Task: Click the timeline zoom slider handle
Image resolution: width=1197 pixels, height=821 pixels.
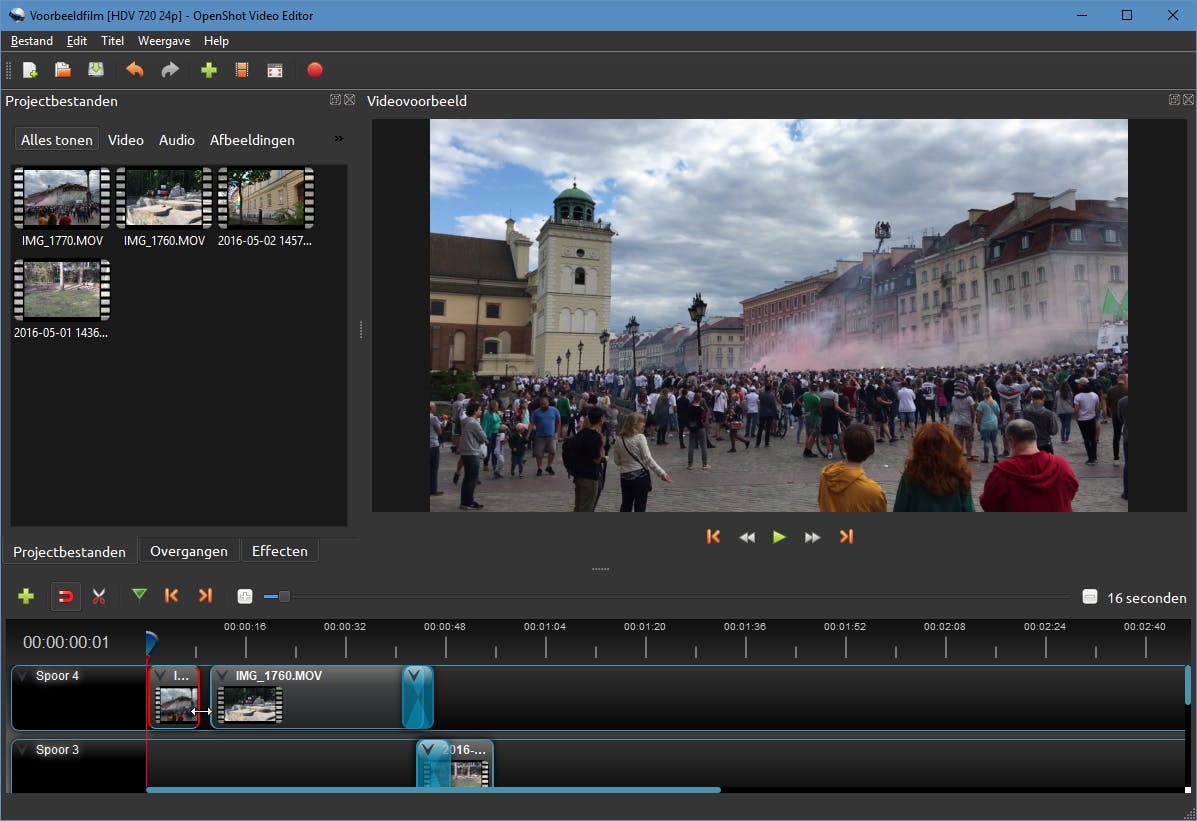Action: click(284, 597)
